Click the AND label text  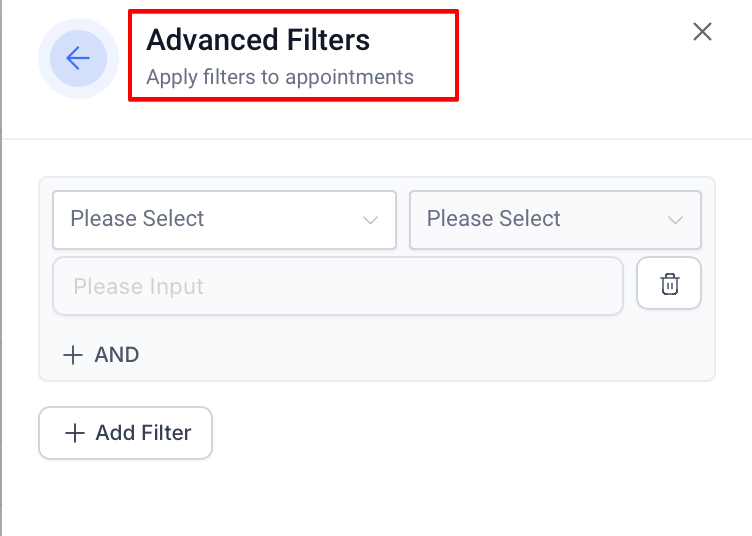click(x=117, y=355)
